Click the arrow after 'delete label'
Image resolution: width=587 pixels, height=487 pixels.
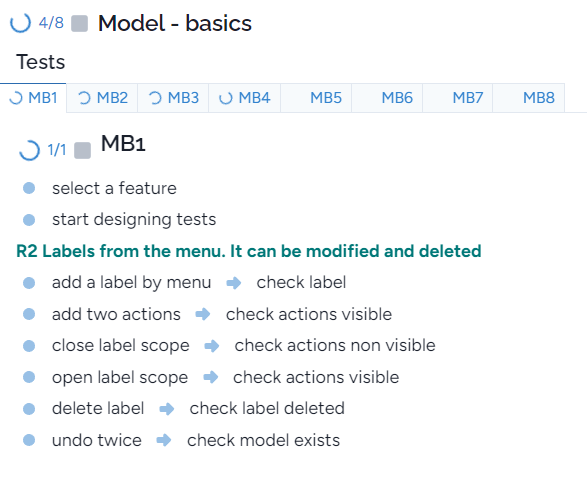tap(167, 409)
